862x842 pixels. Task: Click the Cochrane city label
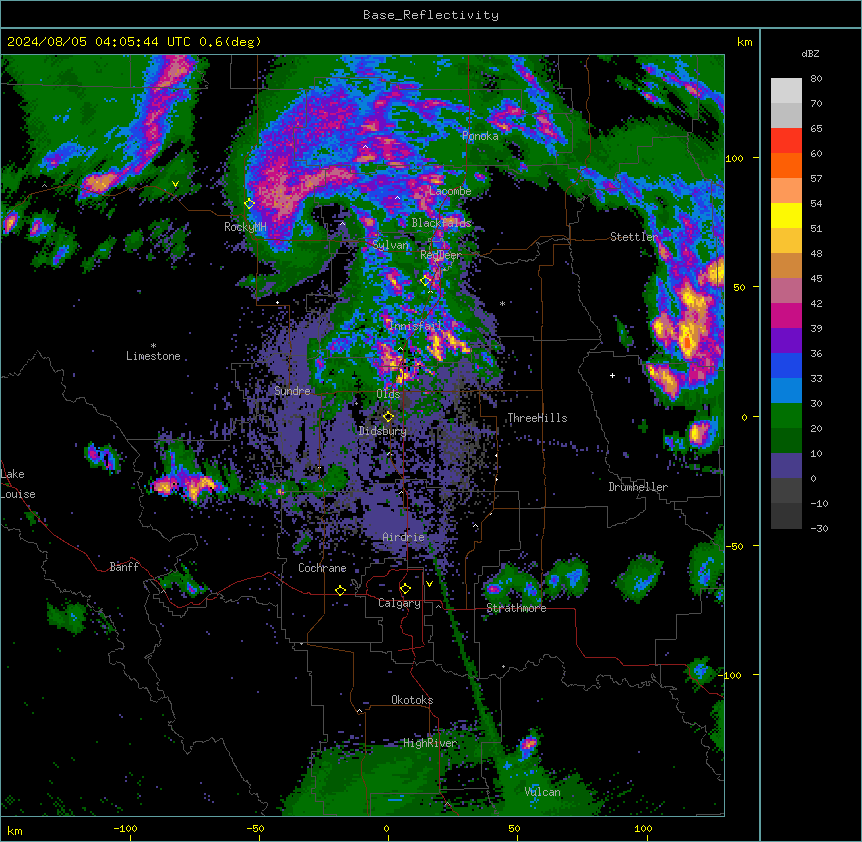(322, 568)
